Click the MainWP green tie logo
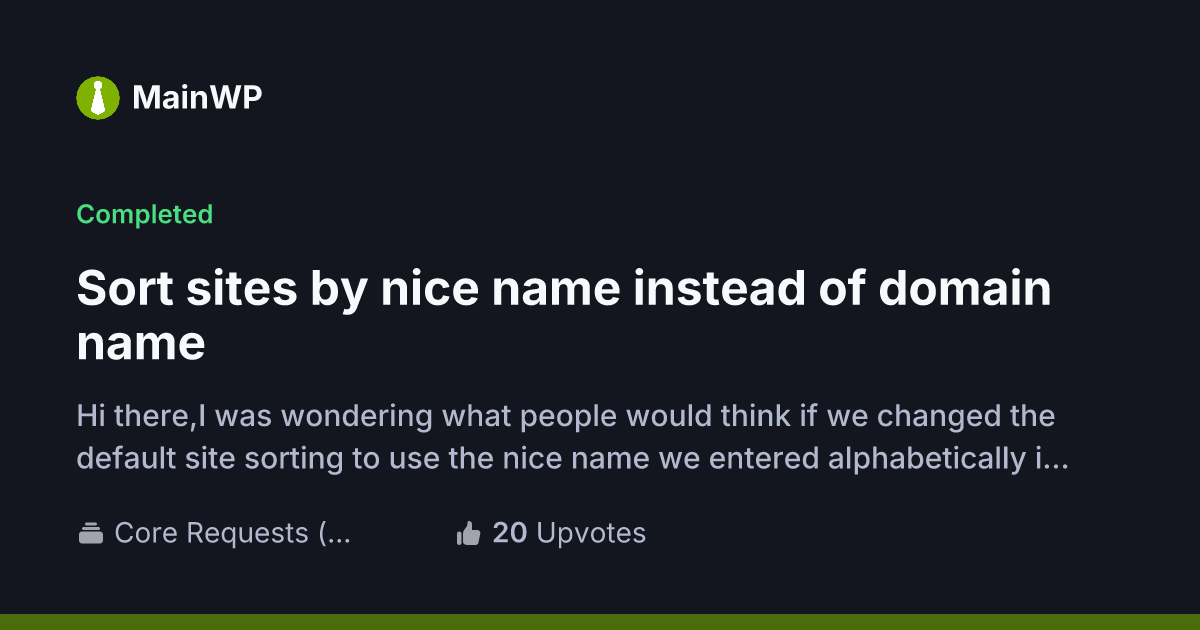 98,98
